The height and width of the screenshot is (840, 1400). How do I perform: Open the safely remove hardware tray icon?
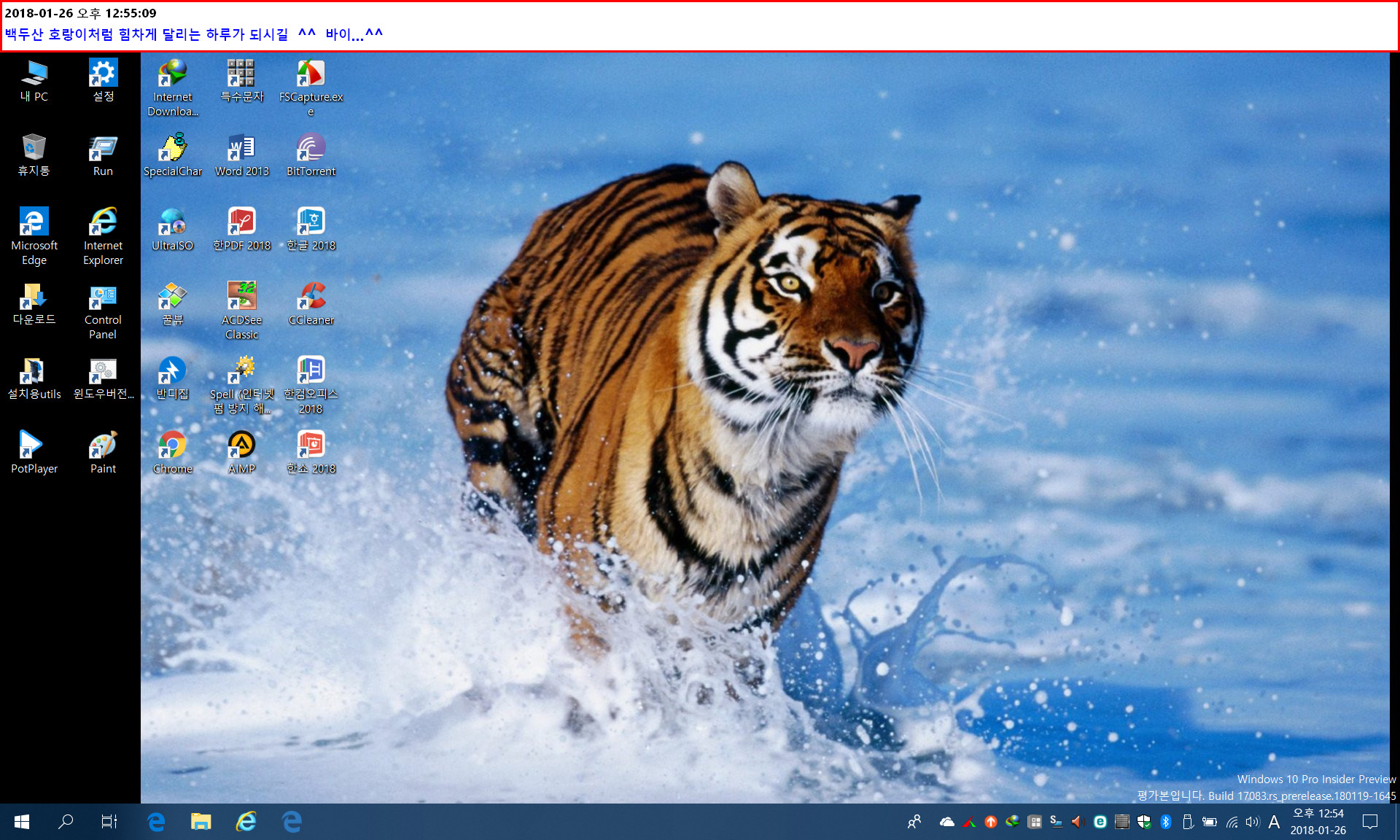click(1188, 822)
